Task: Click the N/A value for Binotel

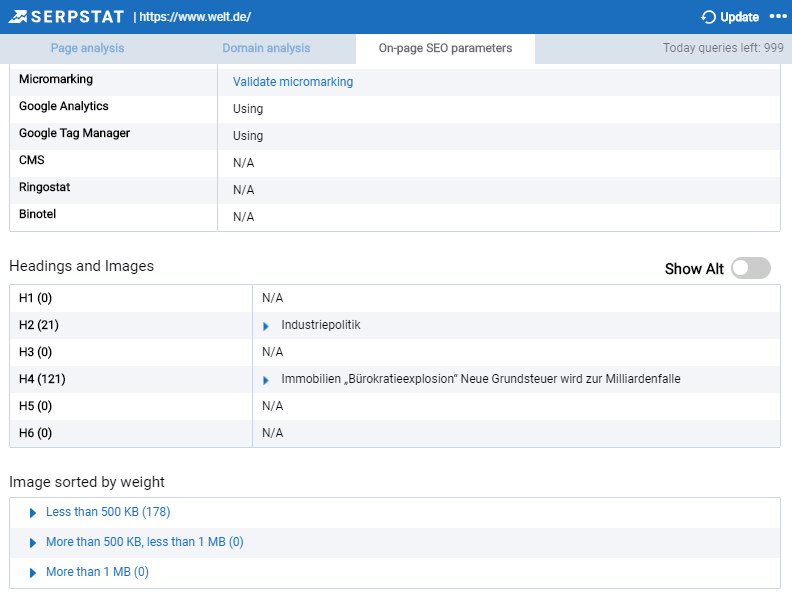Action: coord(243,217)
